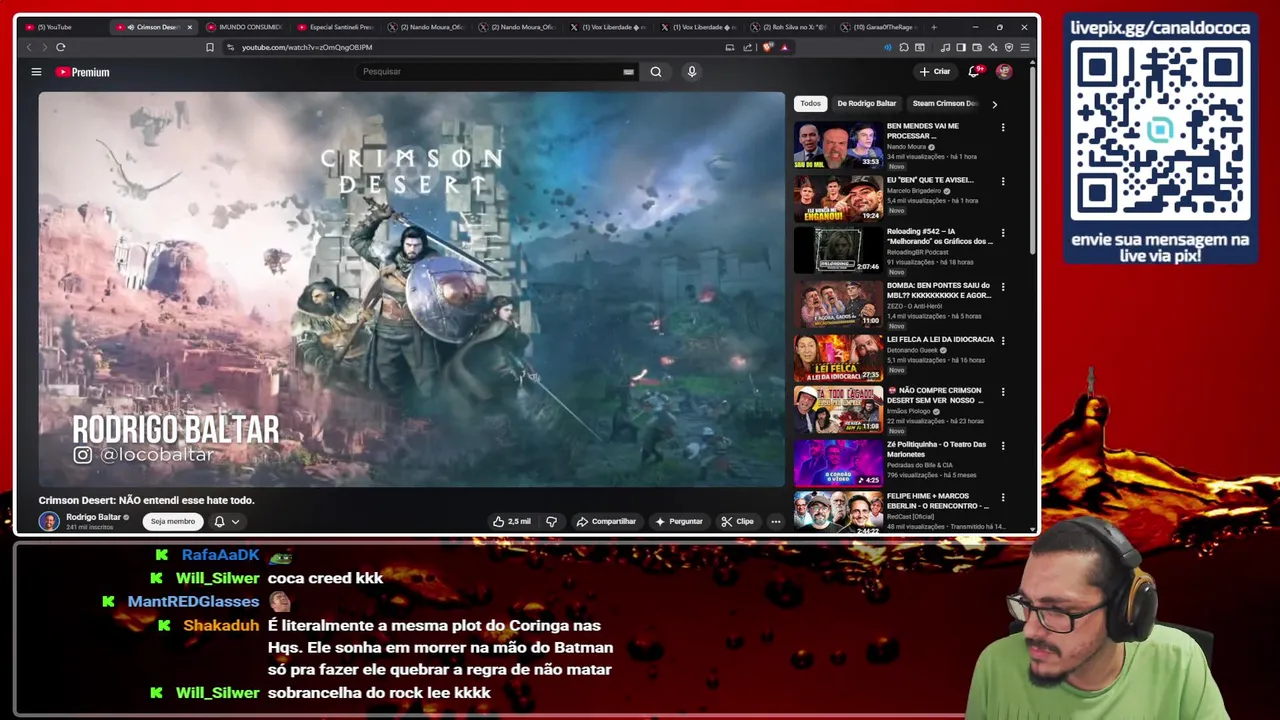Open the Rodrigo Baltar channel name link

coord(93,517)
